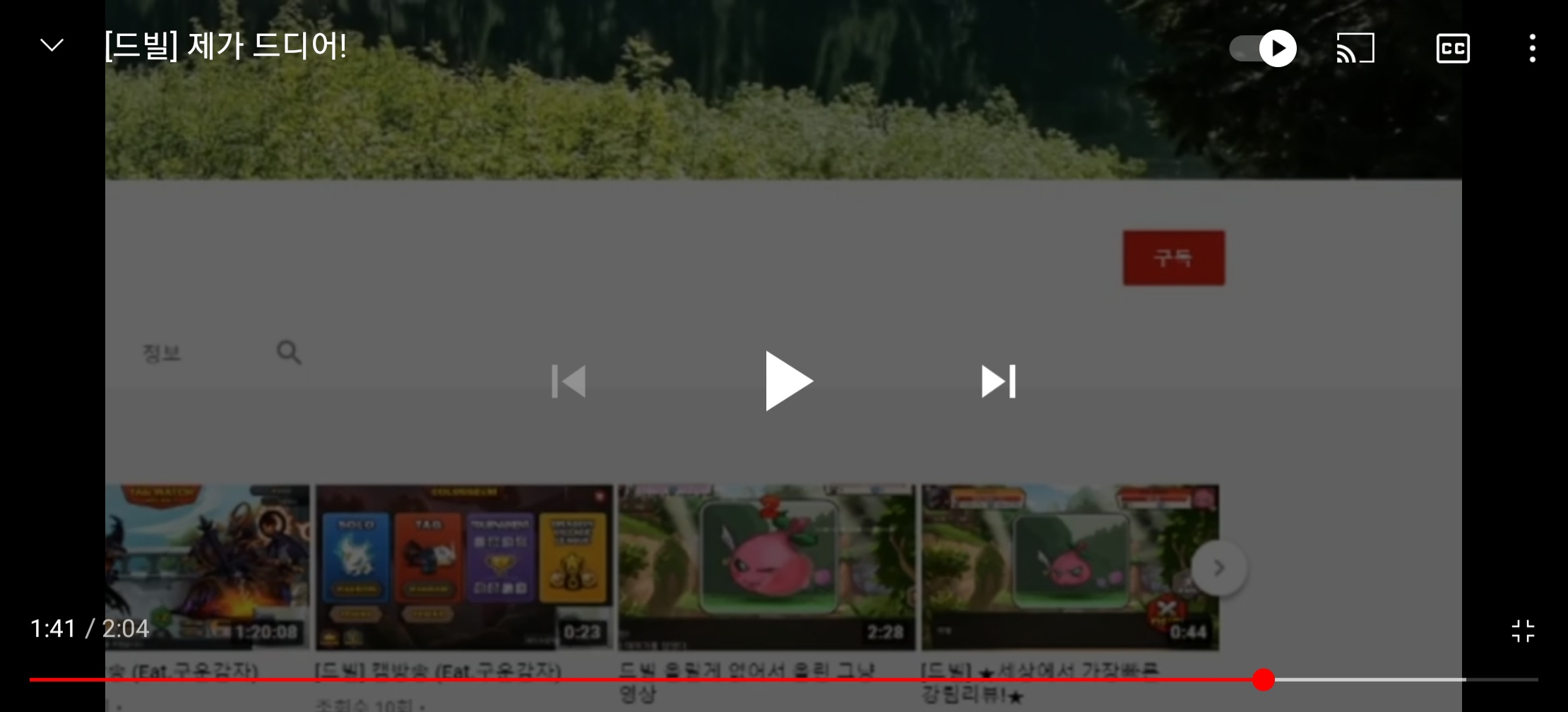Click the search magnifier icon in video
Screen dimensions: 1568x712
[289, 352]
